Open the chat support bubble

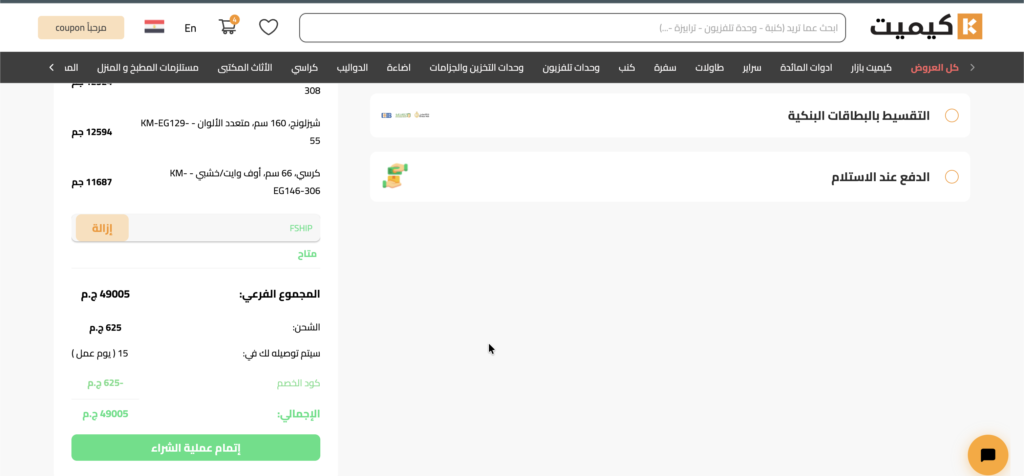[987, 454]
